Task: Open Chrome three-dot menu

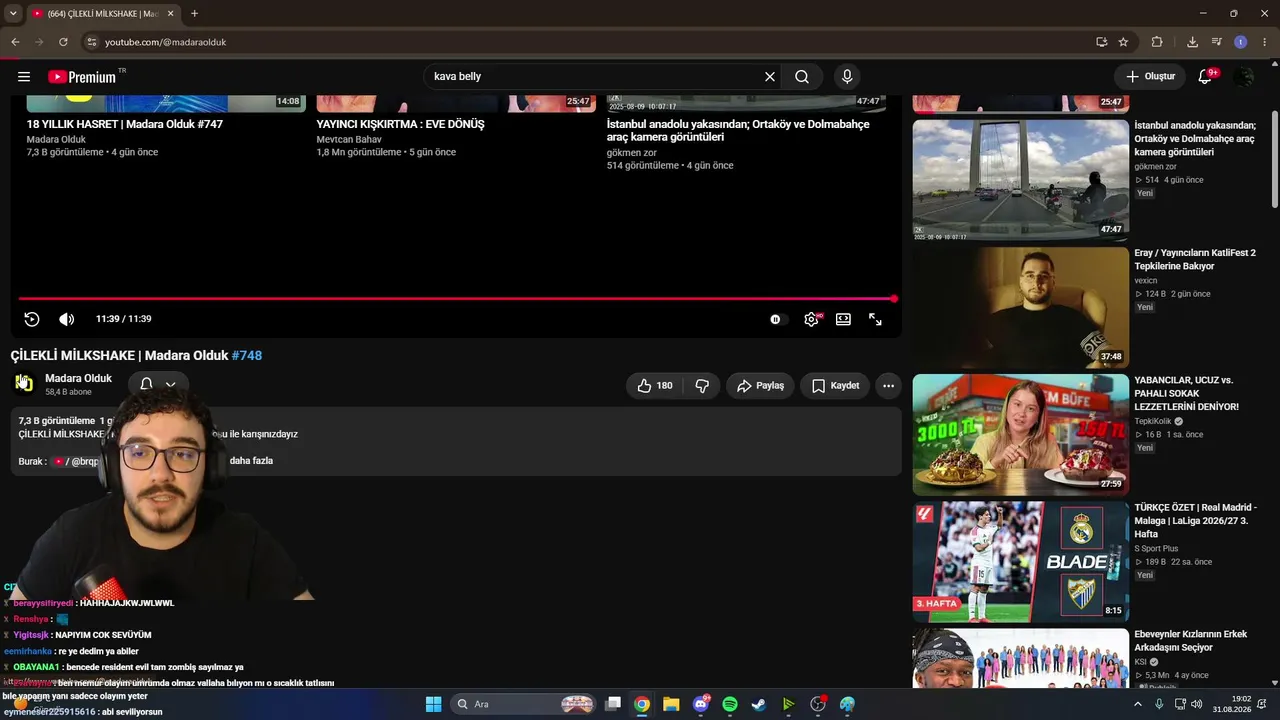Action: [1265, 42]
